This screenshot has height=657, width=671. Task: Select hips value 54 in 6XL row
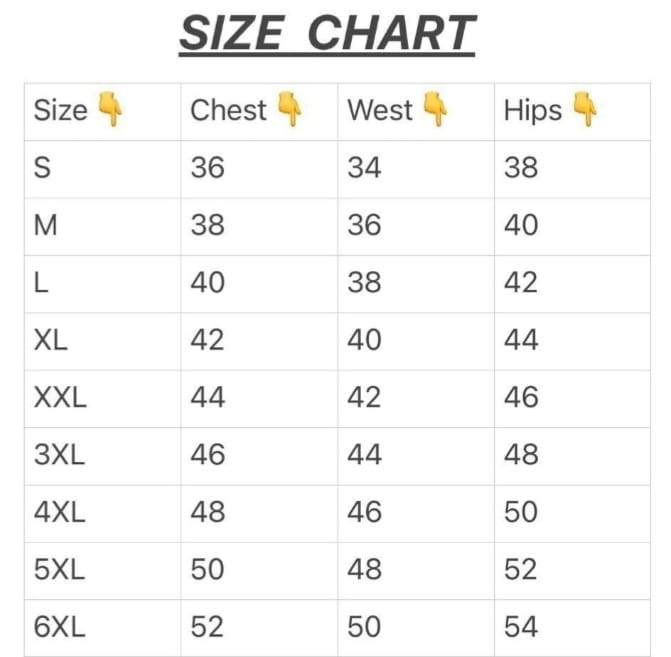click(521, 627)
